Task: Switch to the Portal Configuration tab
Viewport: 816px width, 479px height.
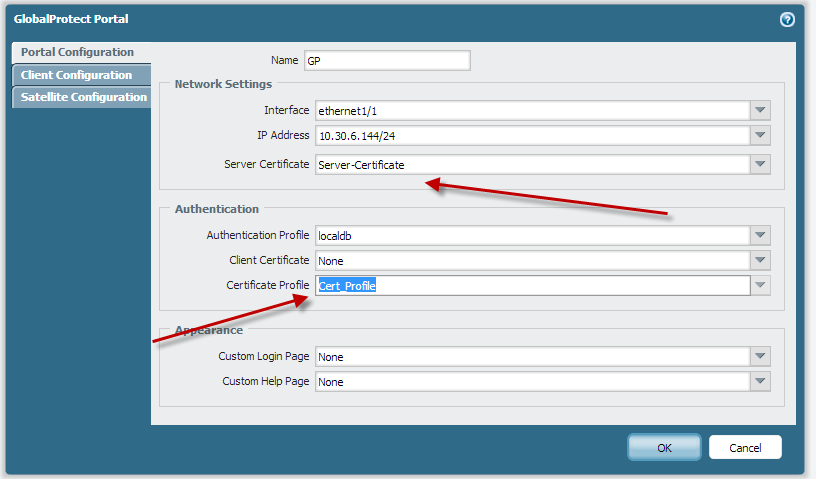Action: [81, 52]
